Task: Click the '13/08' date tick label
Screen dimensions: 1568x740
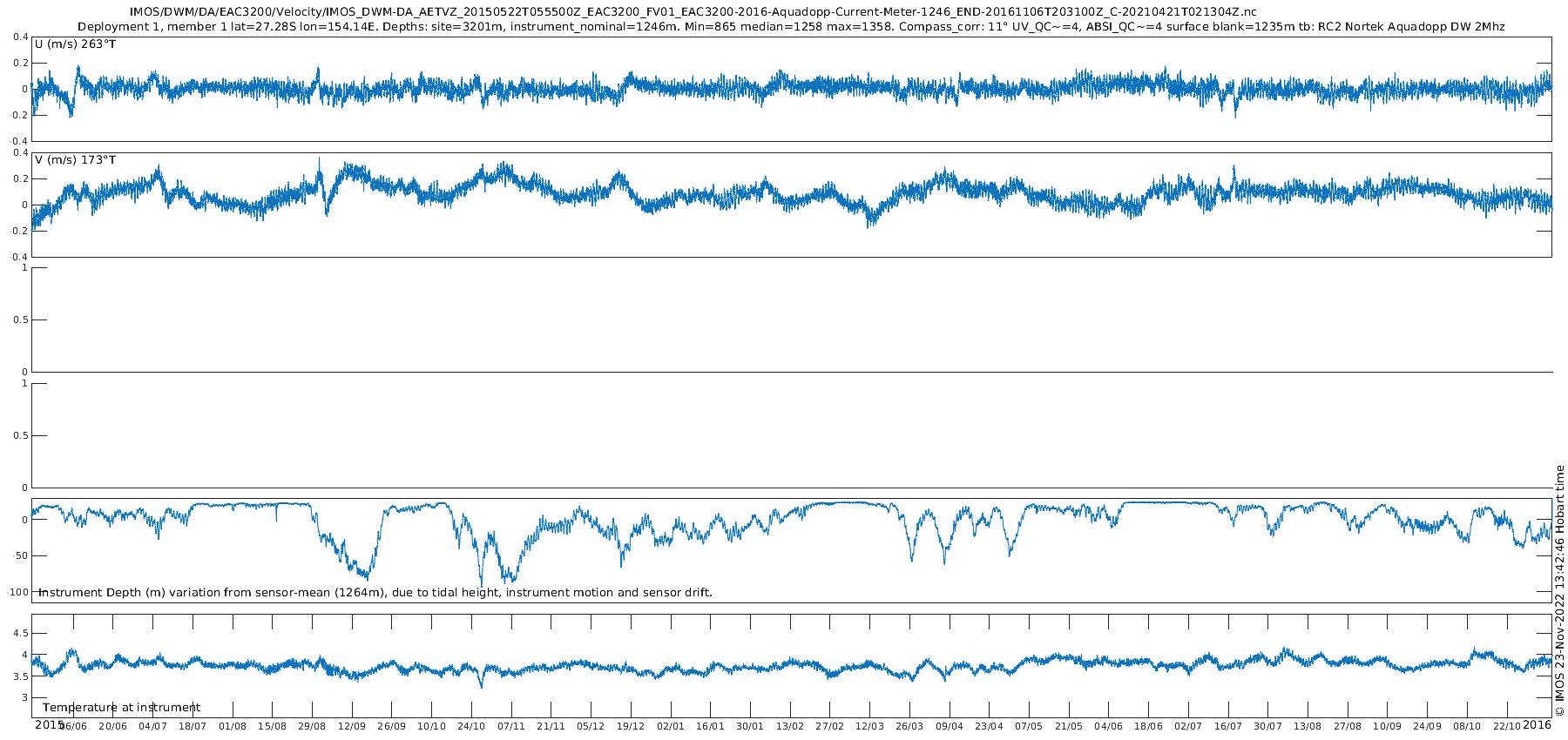Action: [x=1308, y=726]
